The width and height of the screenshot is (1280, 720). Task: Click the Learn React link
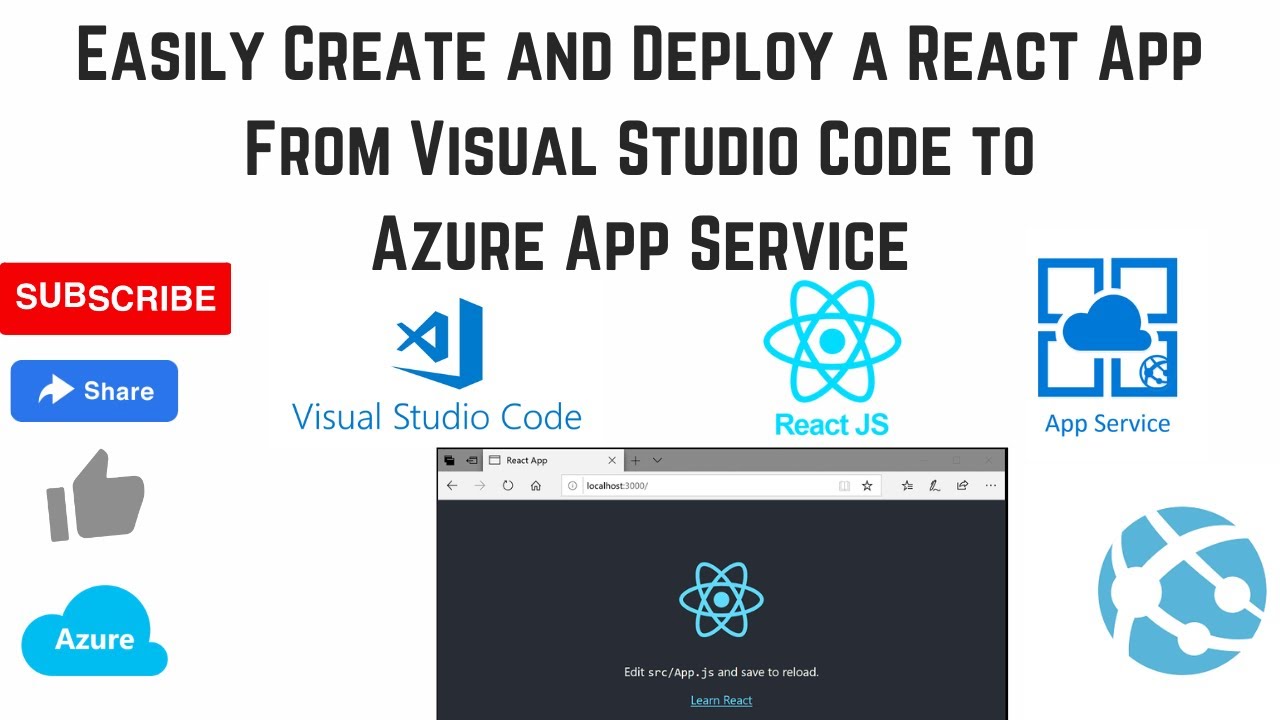(721, 700)
